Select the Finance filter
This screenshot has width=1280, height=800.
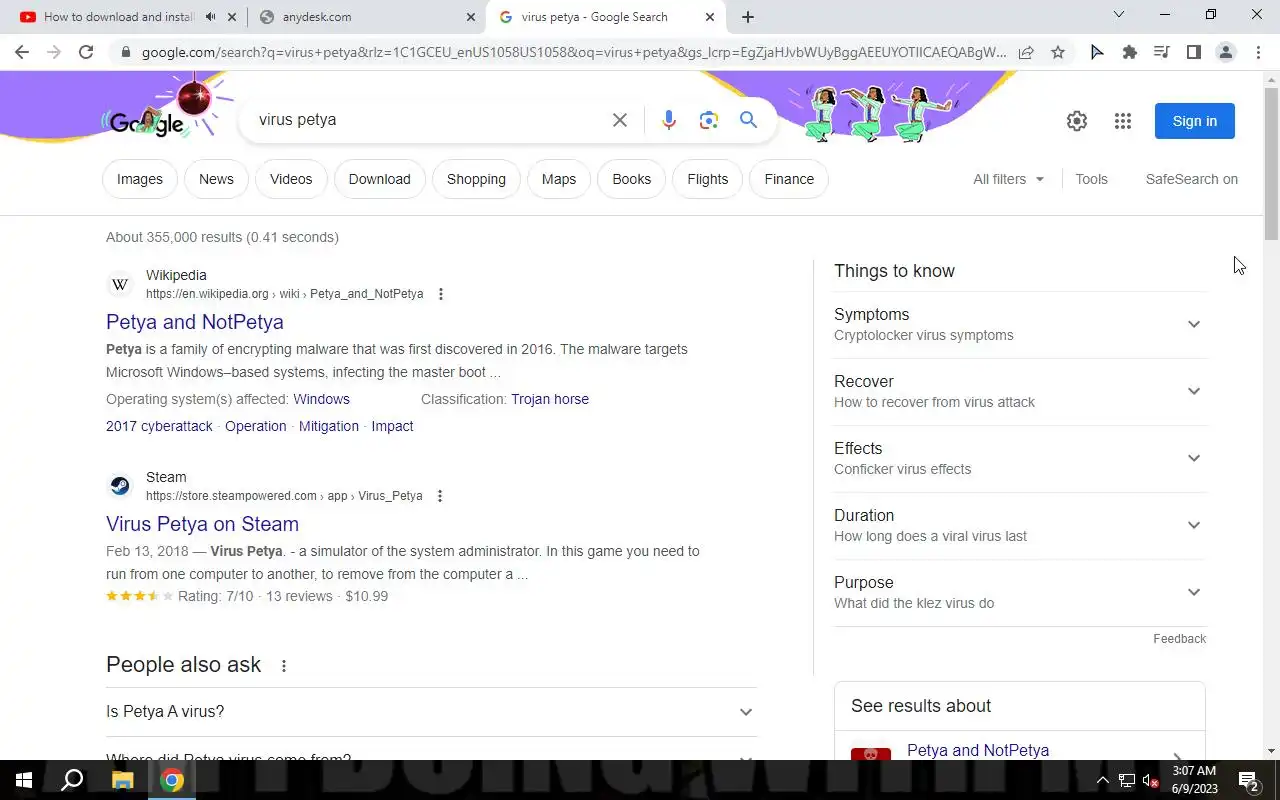click(789, 179)
